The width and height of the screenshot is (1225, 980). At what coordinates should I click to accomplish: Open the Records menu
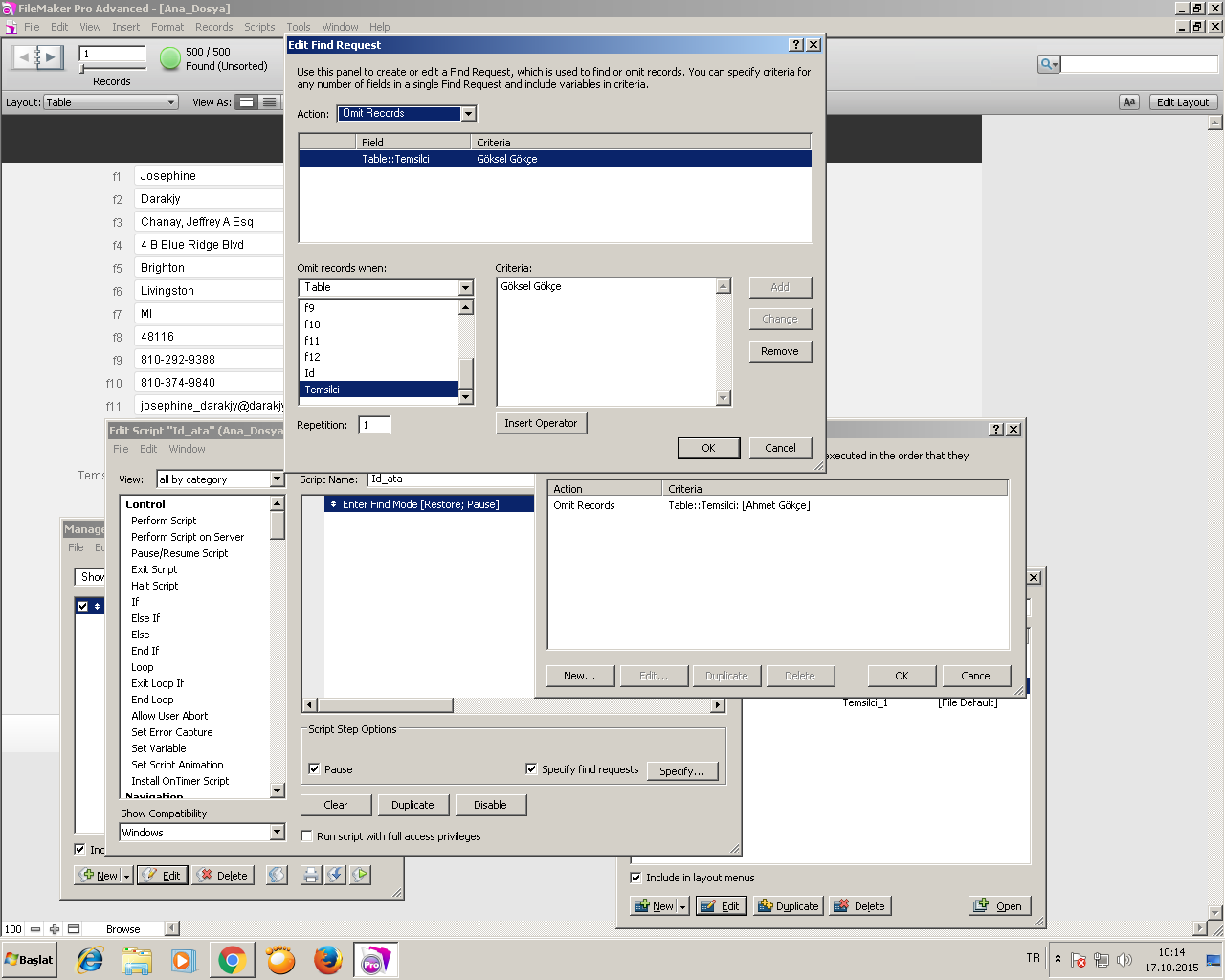coord(213,27)
